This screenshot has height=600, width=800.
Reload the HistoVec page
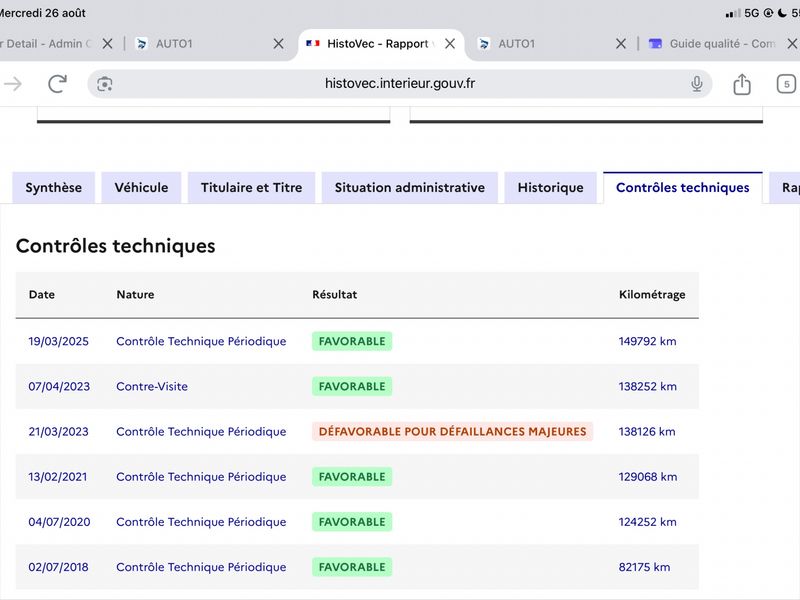click(x=57, y=84)
